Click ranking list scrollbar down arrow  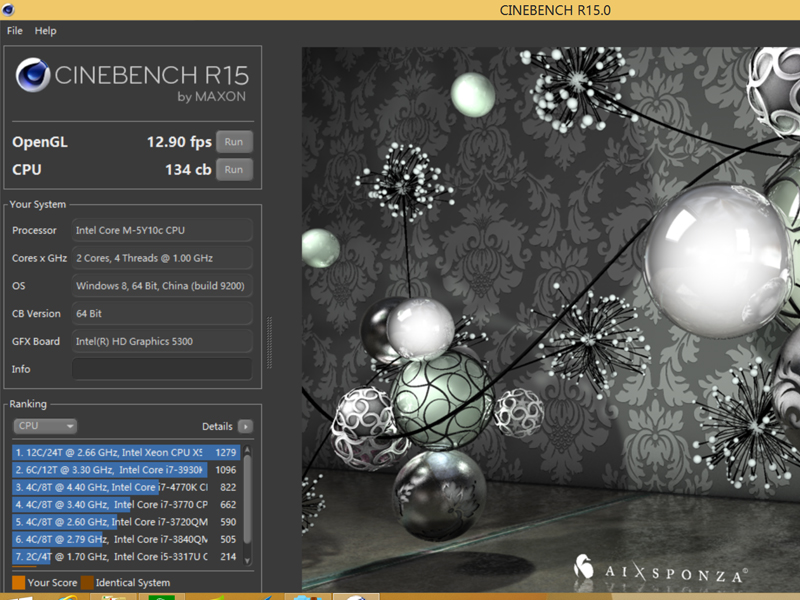(247, 560)
